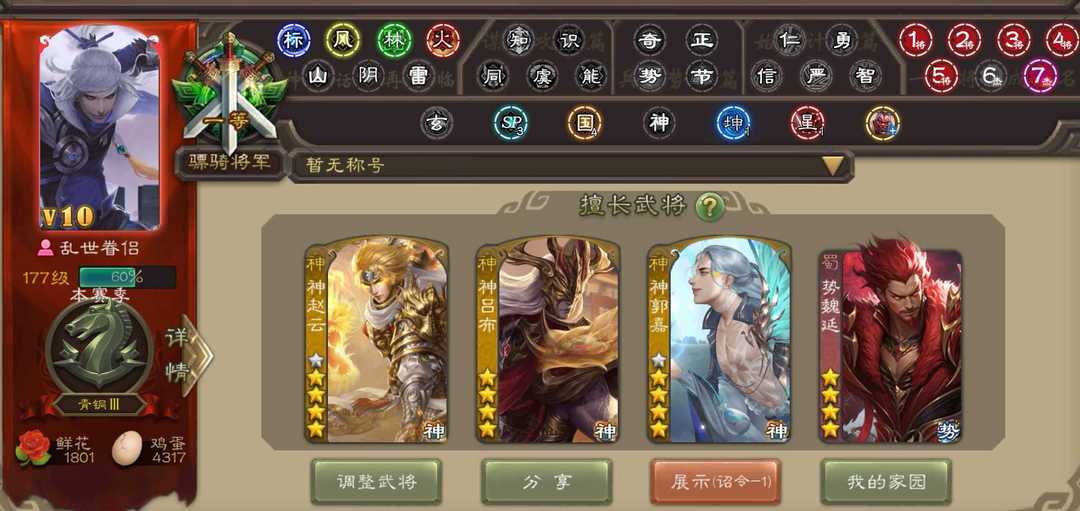Click the 展示 display button
This screenshot has height=511, width=1080.
point(716,481)
